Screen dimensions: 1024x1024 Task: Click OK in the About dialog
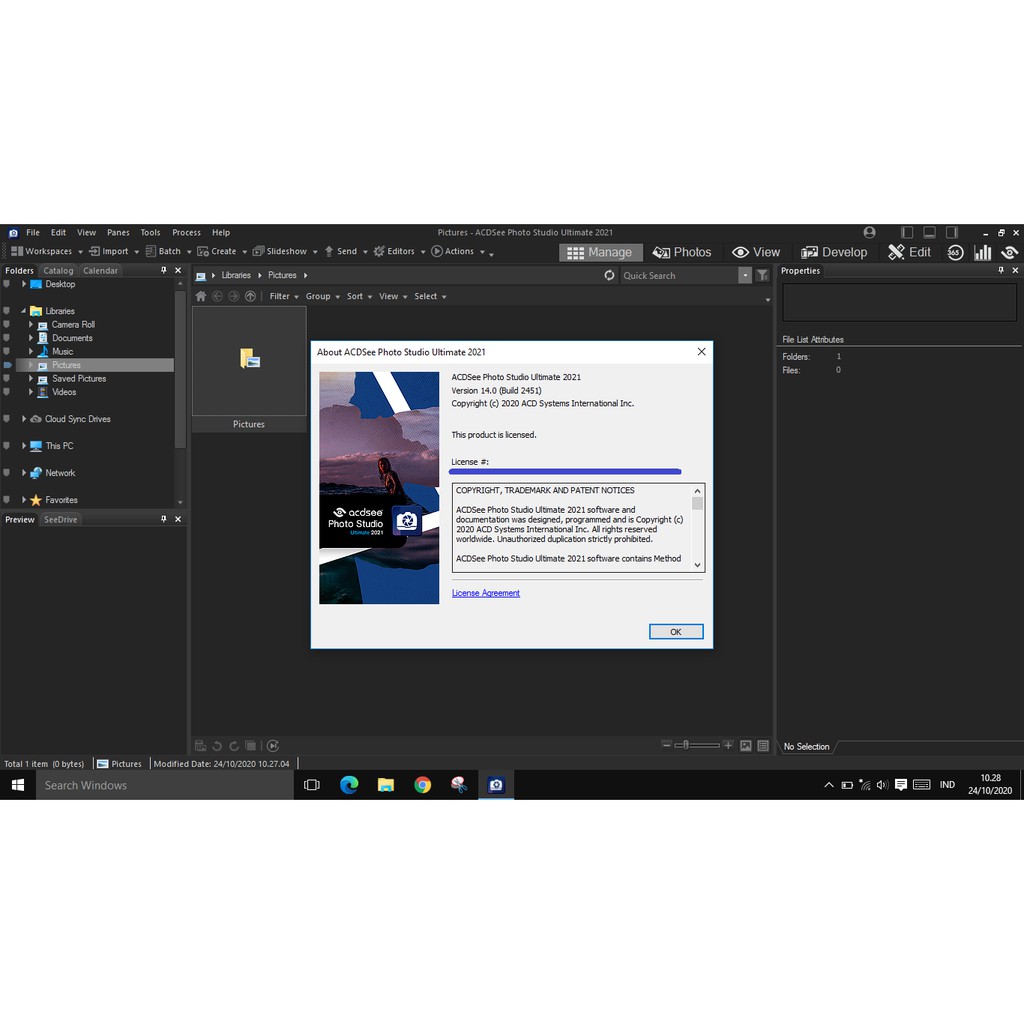[x=675, y=632]
